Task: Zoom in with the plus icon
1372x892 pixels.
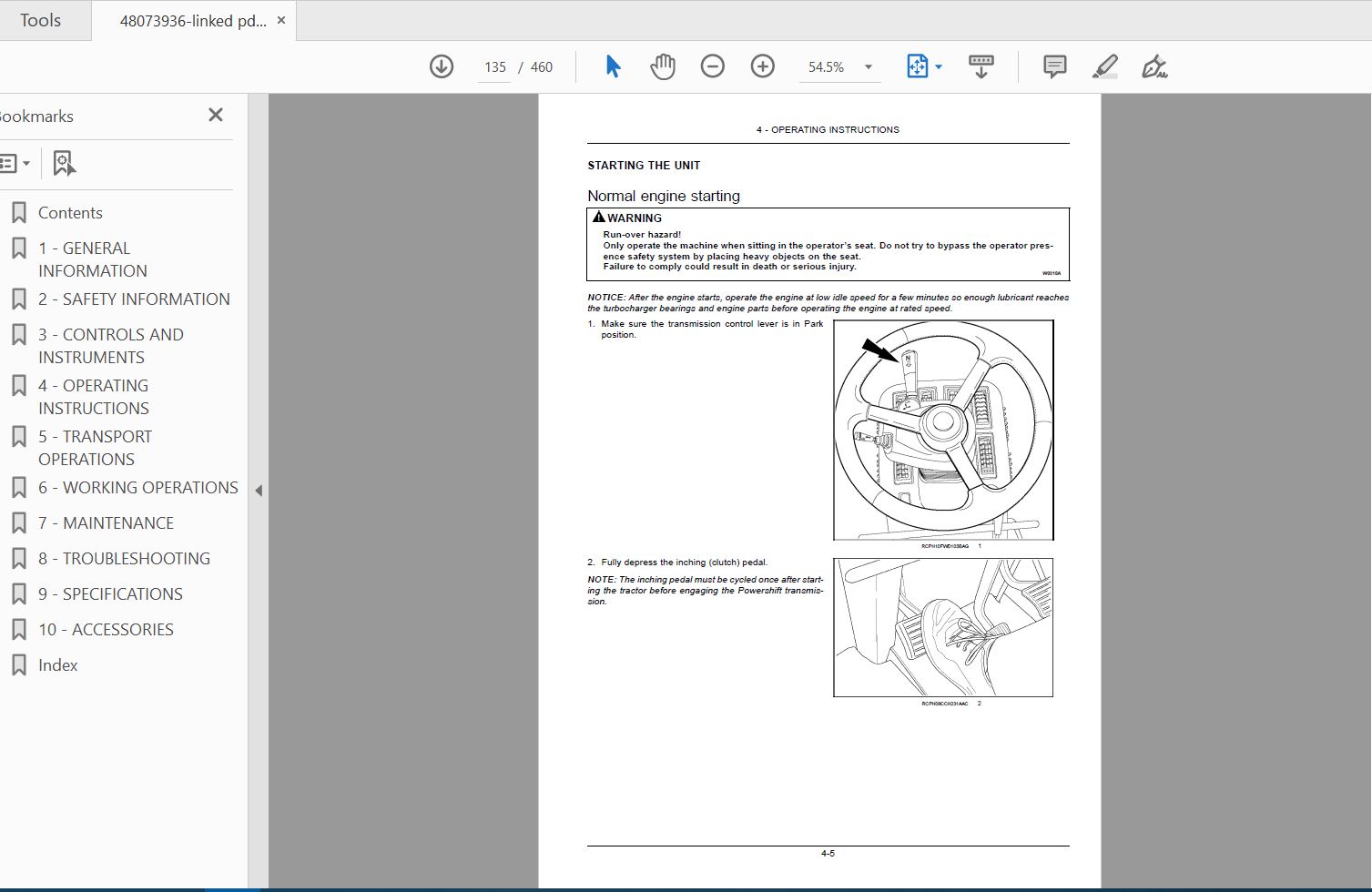Action: (763, 66)
